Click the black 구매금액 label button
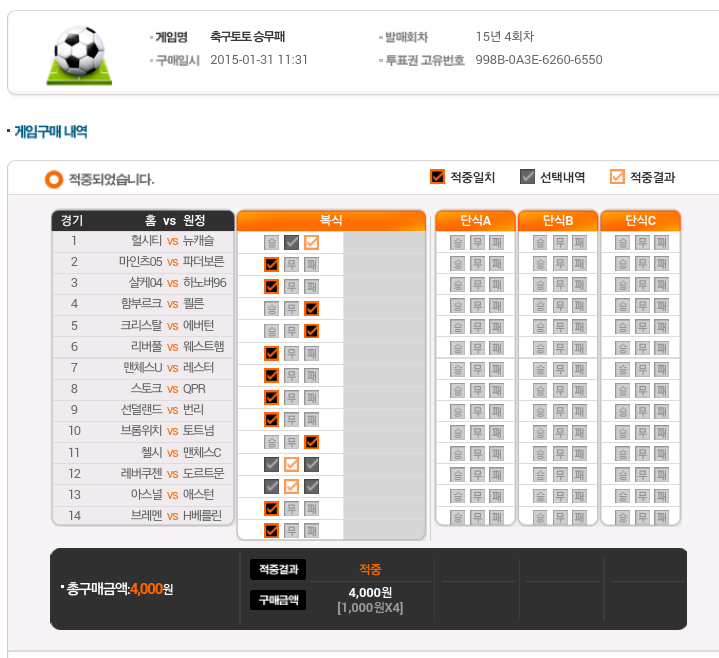This screenshot has height=658, width=719. [x=278, y=599]
